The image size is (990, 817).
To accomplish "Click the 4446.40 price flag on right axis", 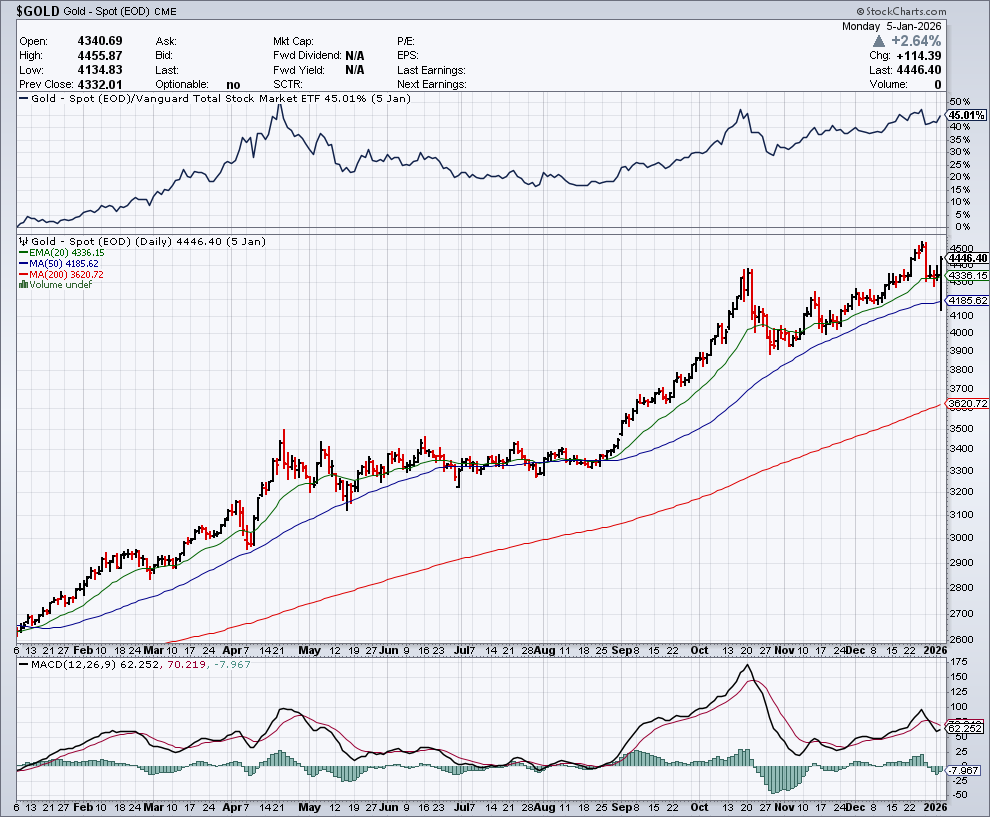I will [966, 257].
